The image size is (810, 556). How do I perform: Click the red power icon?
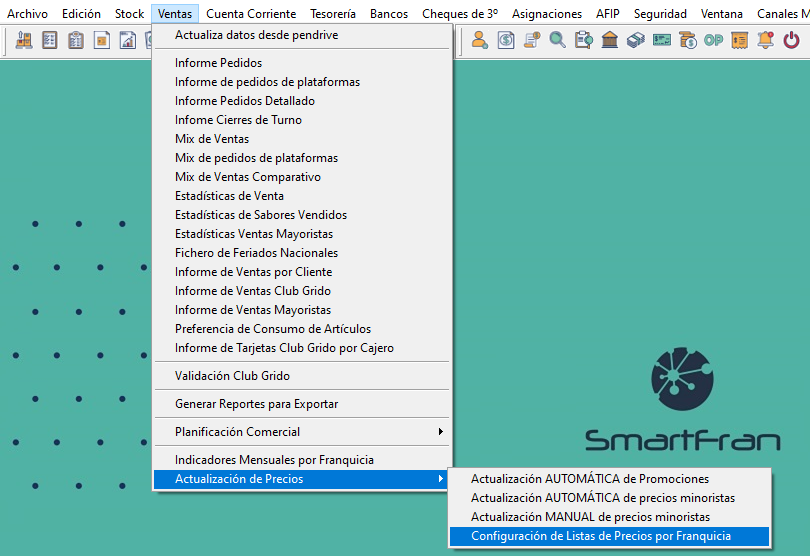(x=791, y=40)
